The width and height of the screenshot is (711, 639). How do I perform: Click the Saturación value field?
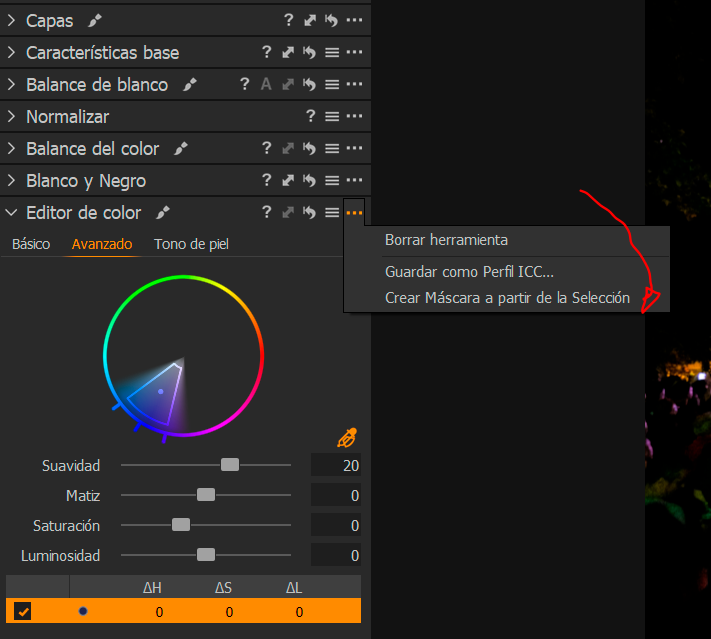(336, 525)
